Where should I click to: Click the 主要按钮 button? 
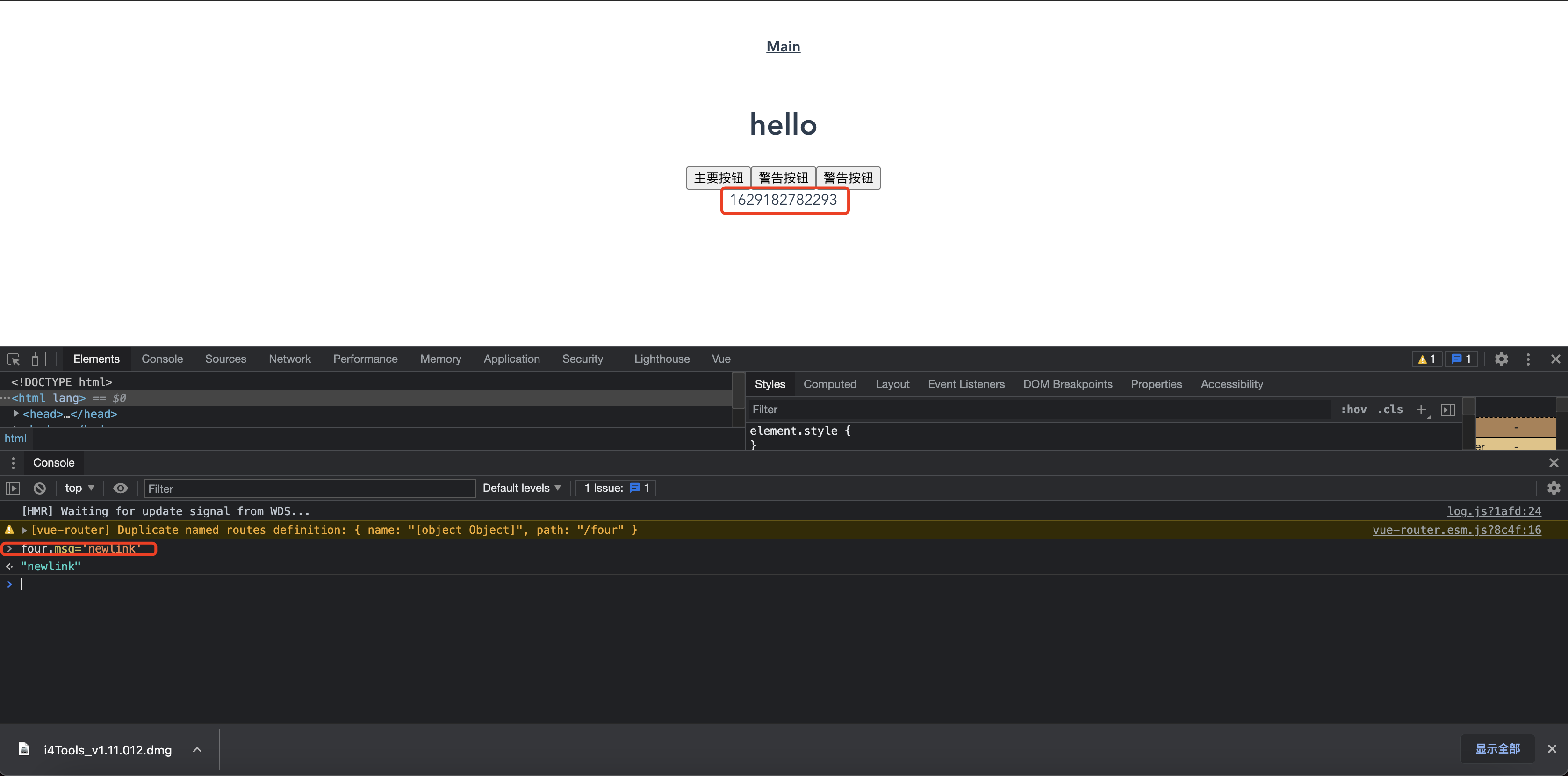pos(718,178)
